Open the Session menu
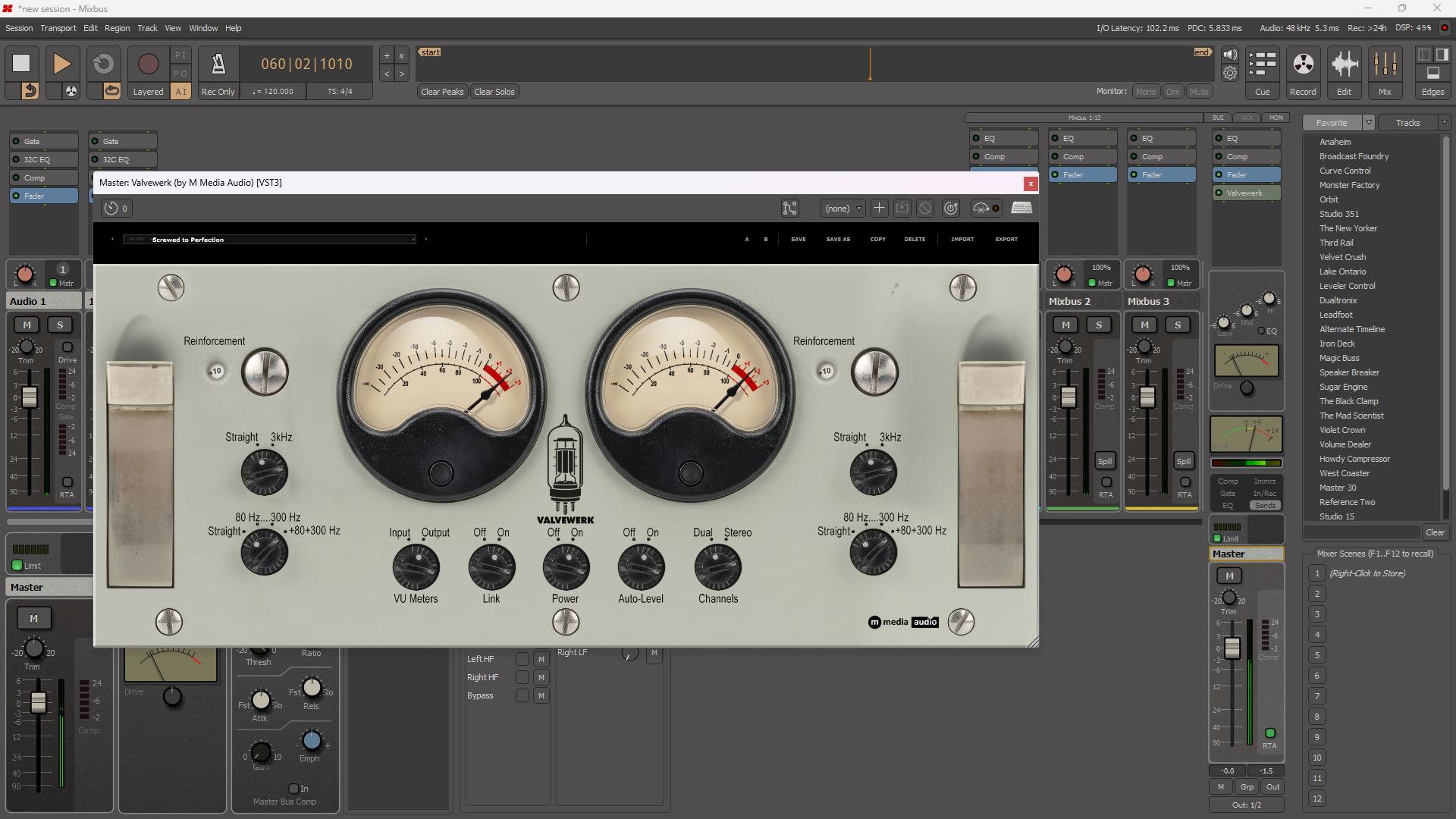The height and width of the screenshot is (819, 1456). pyautogui.click(x=19, y=28)
